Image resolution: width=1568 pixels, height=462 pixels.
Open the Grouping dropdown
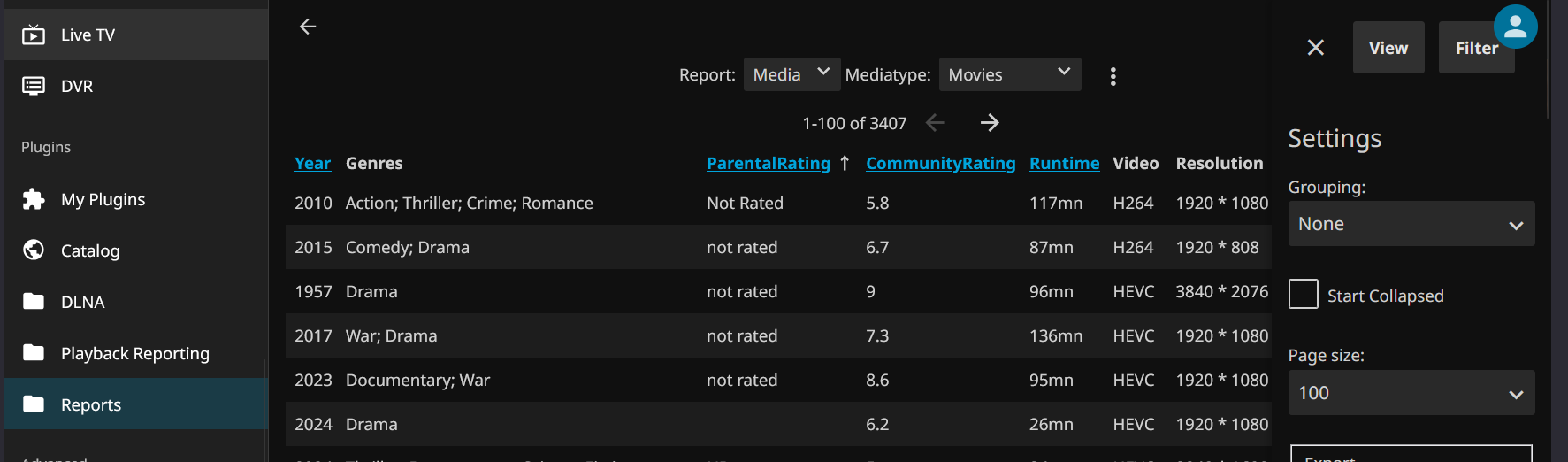(x=1411, y=224)
